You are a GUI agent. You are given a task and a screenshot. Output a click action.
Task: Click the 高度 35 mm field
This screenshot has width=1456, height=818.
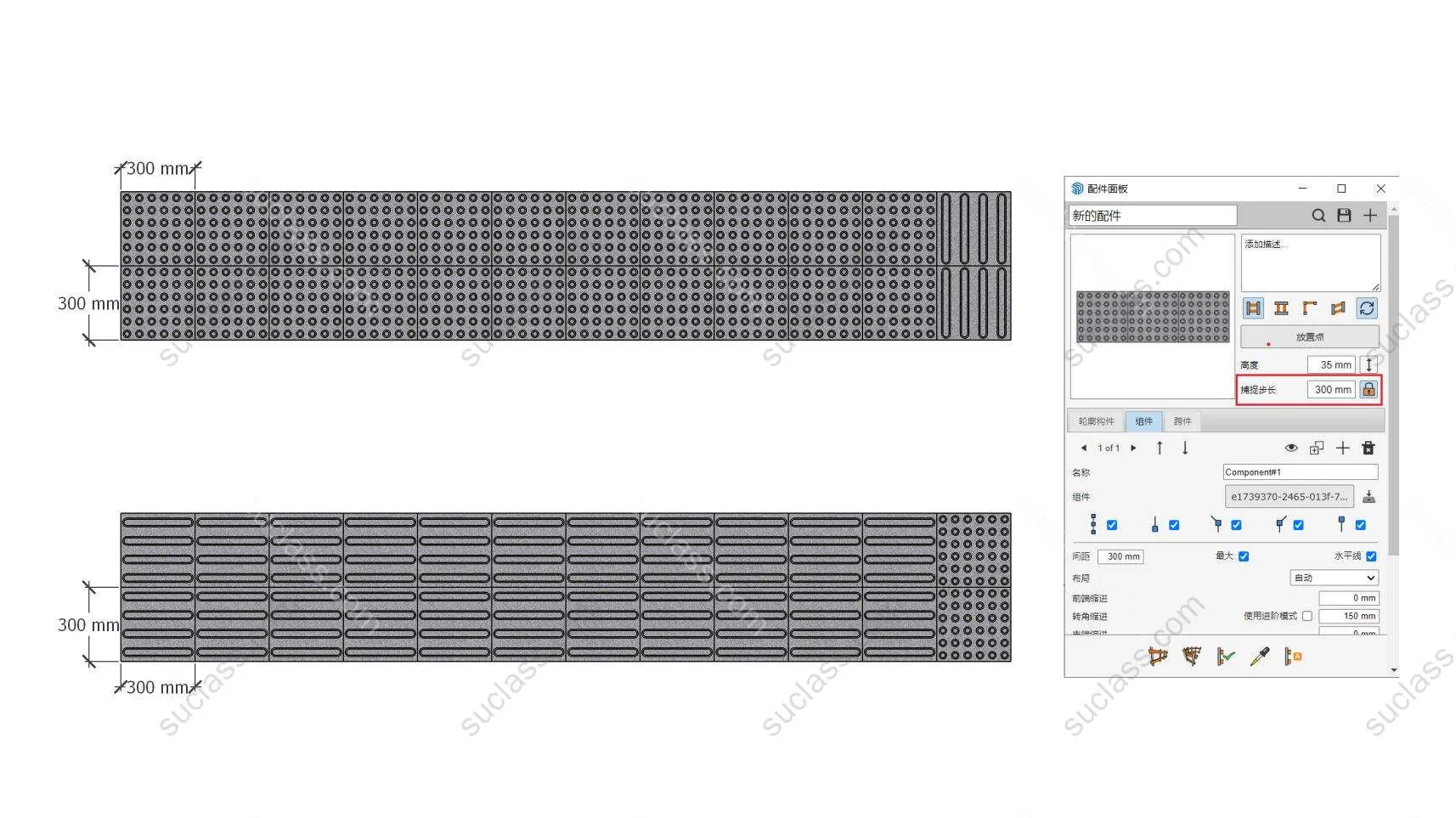tap(1331, 365)
